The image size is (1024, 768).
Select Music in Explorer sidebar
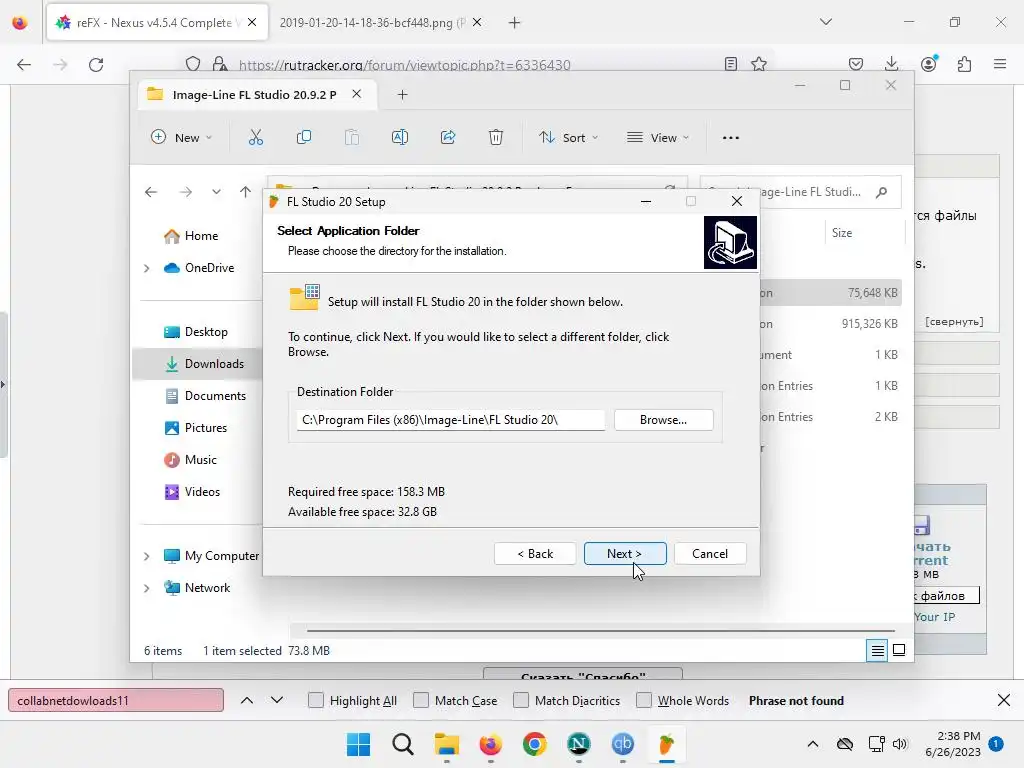tap(190, 460)
